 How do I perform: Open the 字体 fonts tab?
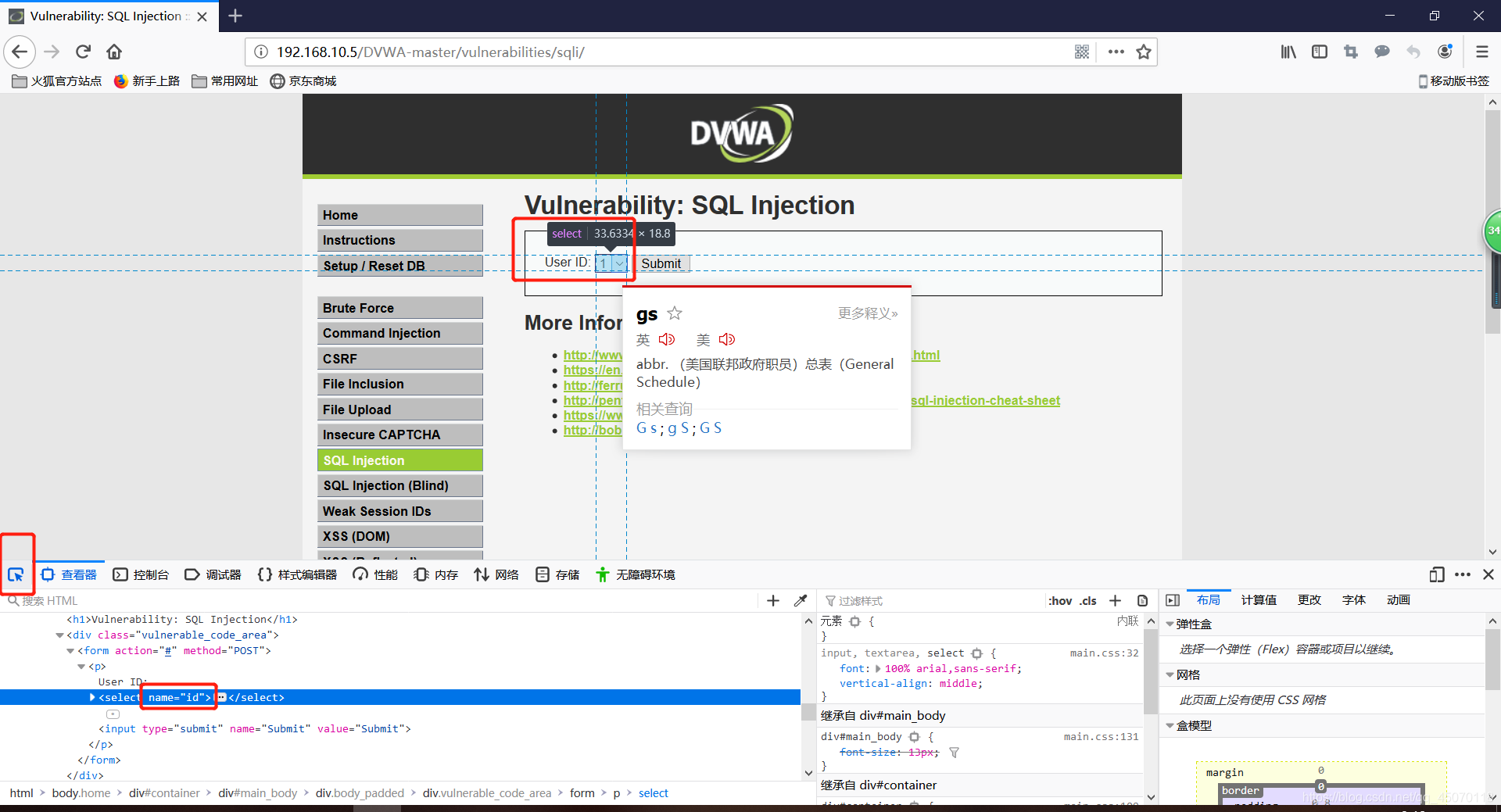pos(1353,600)
